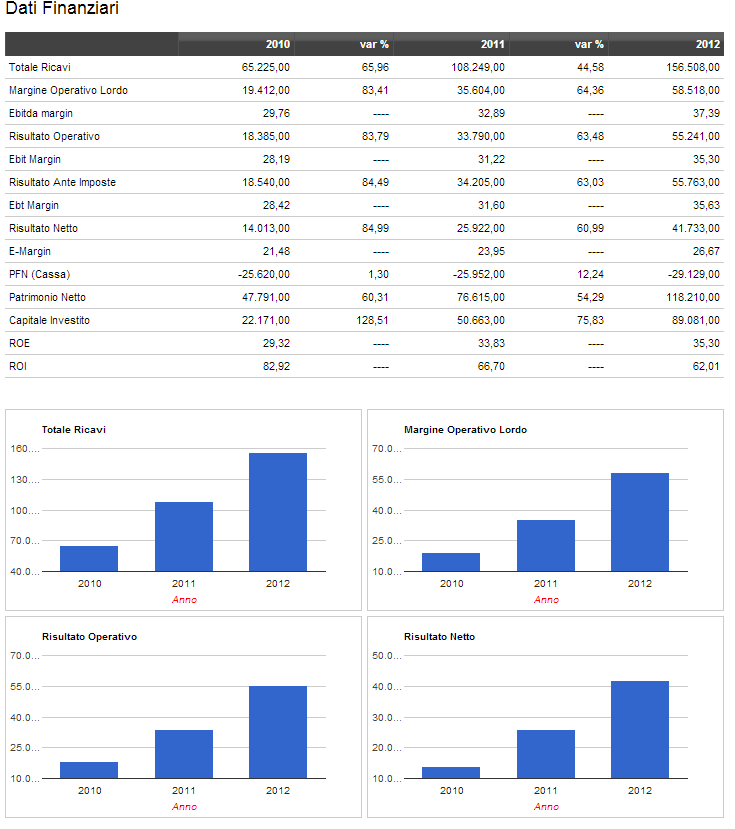The image size is (735, 829).
Task: Click the value 62,01
Action: coord(706,366)
